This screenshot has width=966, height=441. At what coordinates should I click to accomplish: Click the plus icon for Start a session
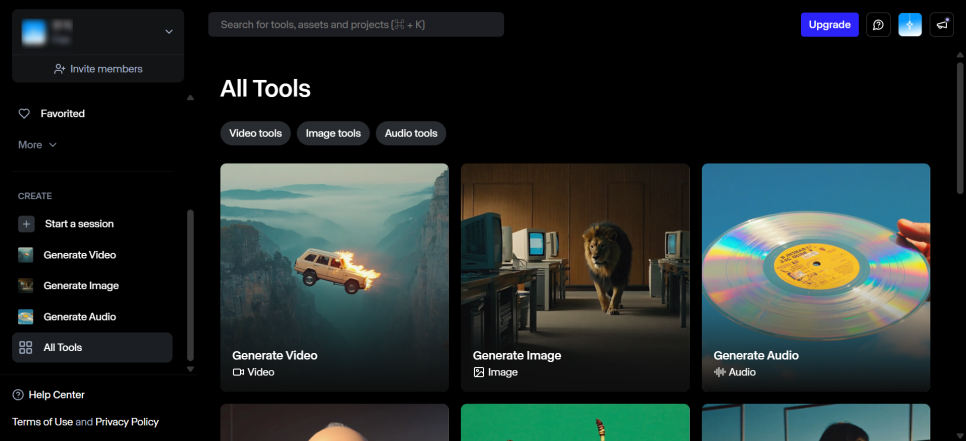tap(26, 224)
